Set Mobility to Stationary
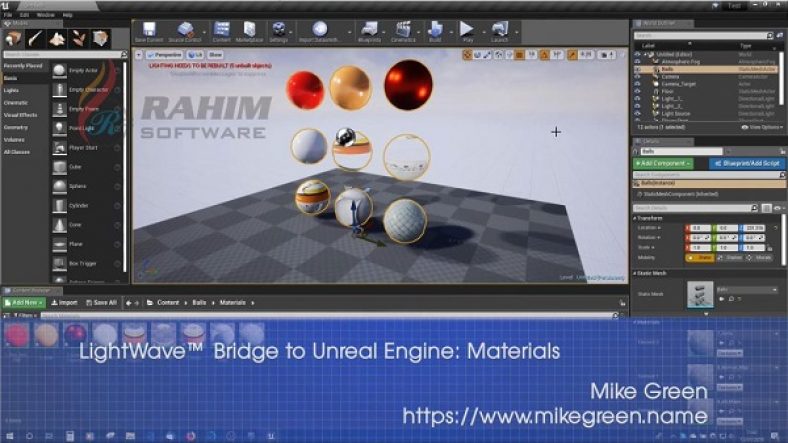The height and width of the screenshot is (443, 788). 729,258
